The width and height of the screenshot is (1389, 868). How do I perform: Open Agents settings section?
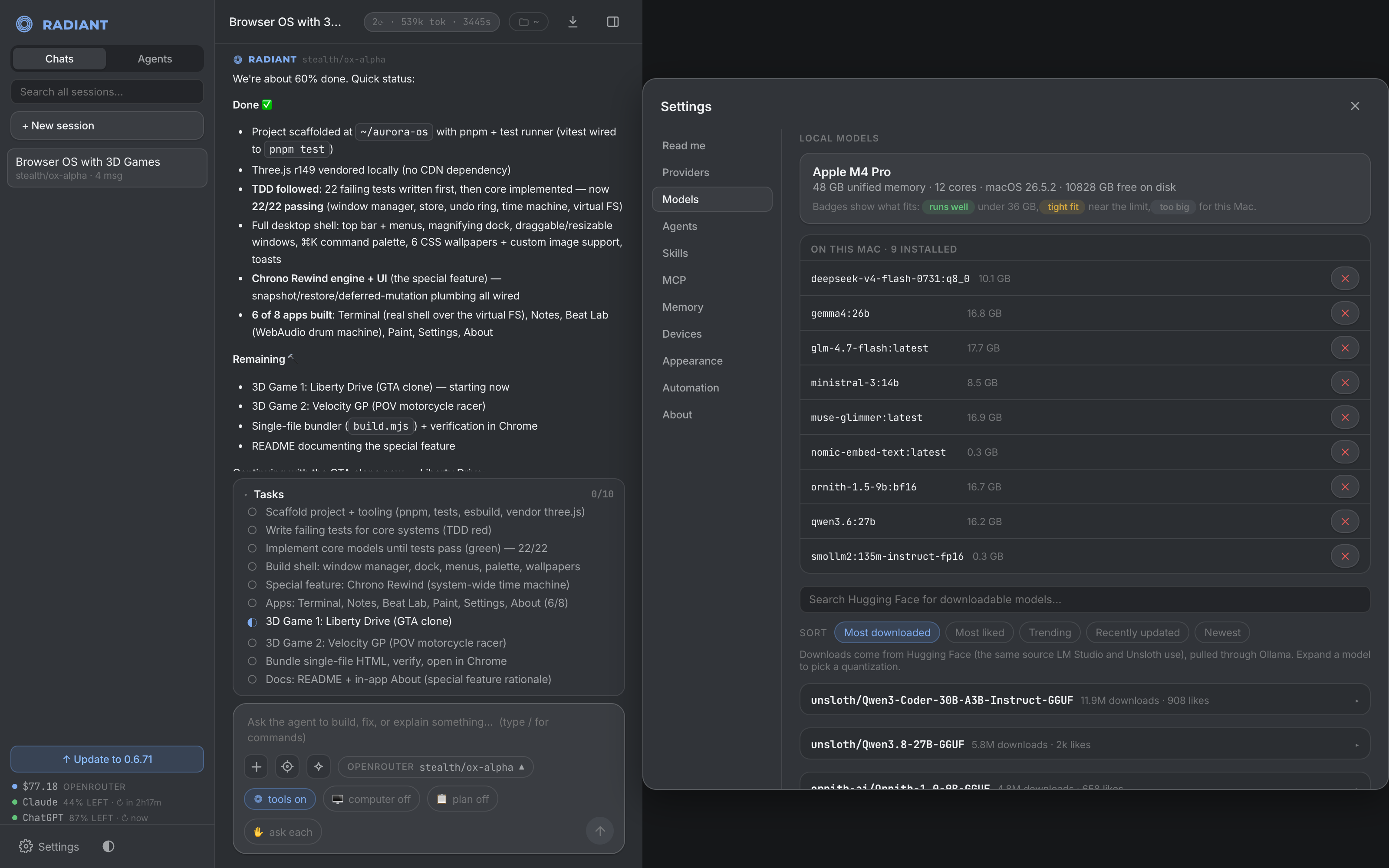pos(712,226)
